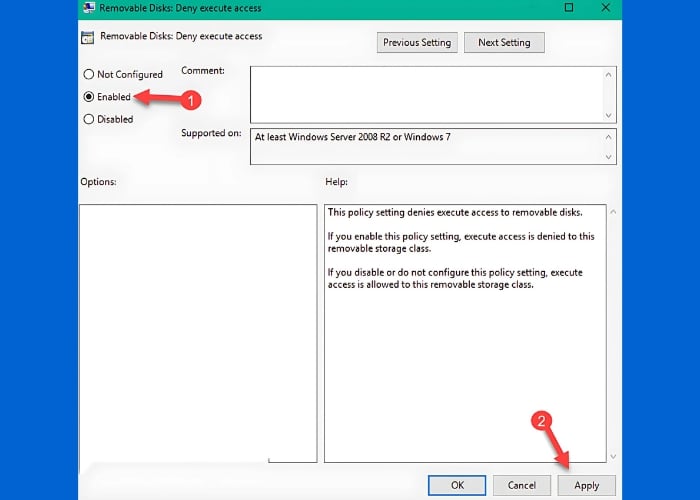Viewport: 700px width, 500px height.
Task: Maximize the policy setting window
Action: 568,8
